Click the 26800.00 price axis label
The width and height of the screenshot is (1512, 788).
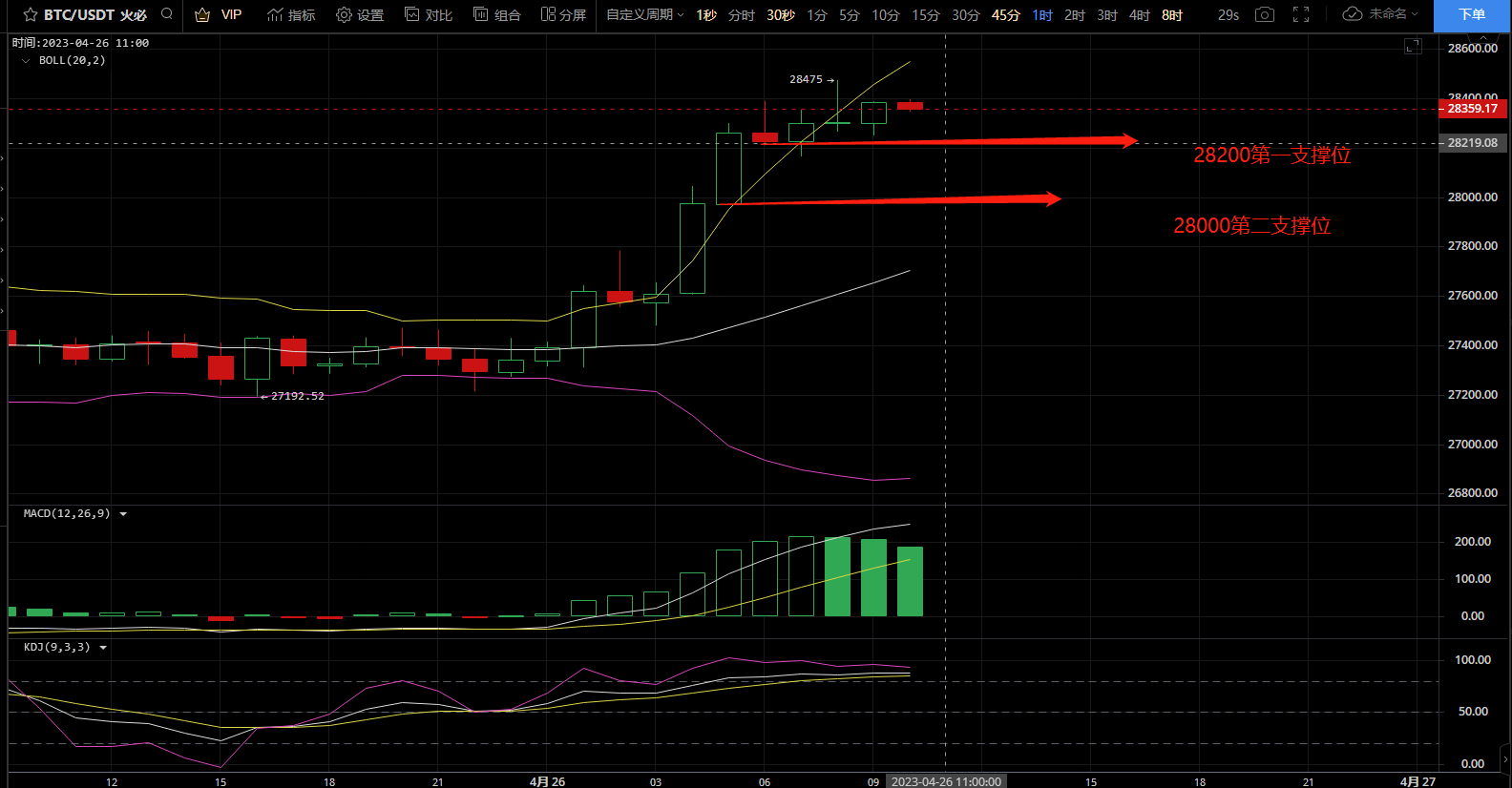point(1473,493)
